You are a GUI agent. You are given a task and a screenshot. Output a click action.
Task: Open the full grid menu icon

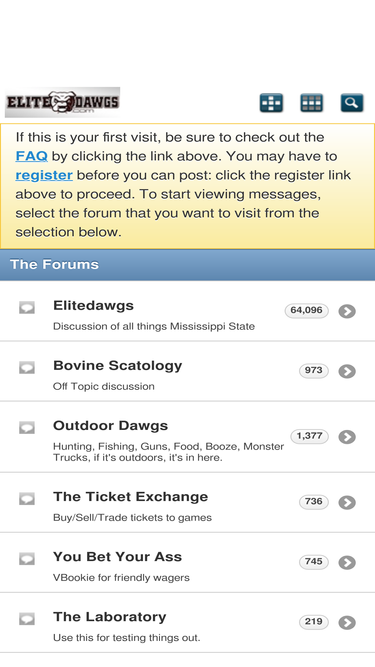click(x=312, y=103)
